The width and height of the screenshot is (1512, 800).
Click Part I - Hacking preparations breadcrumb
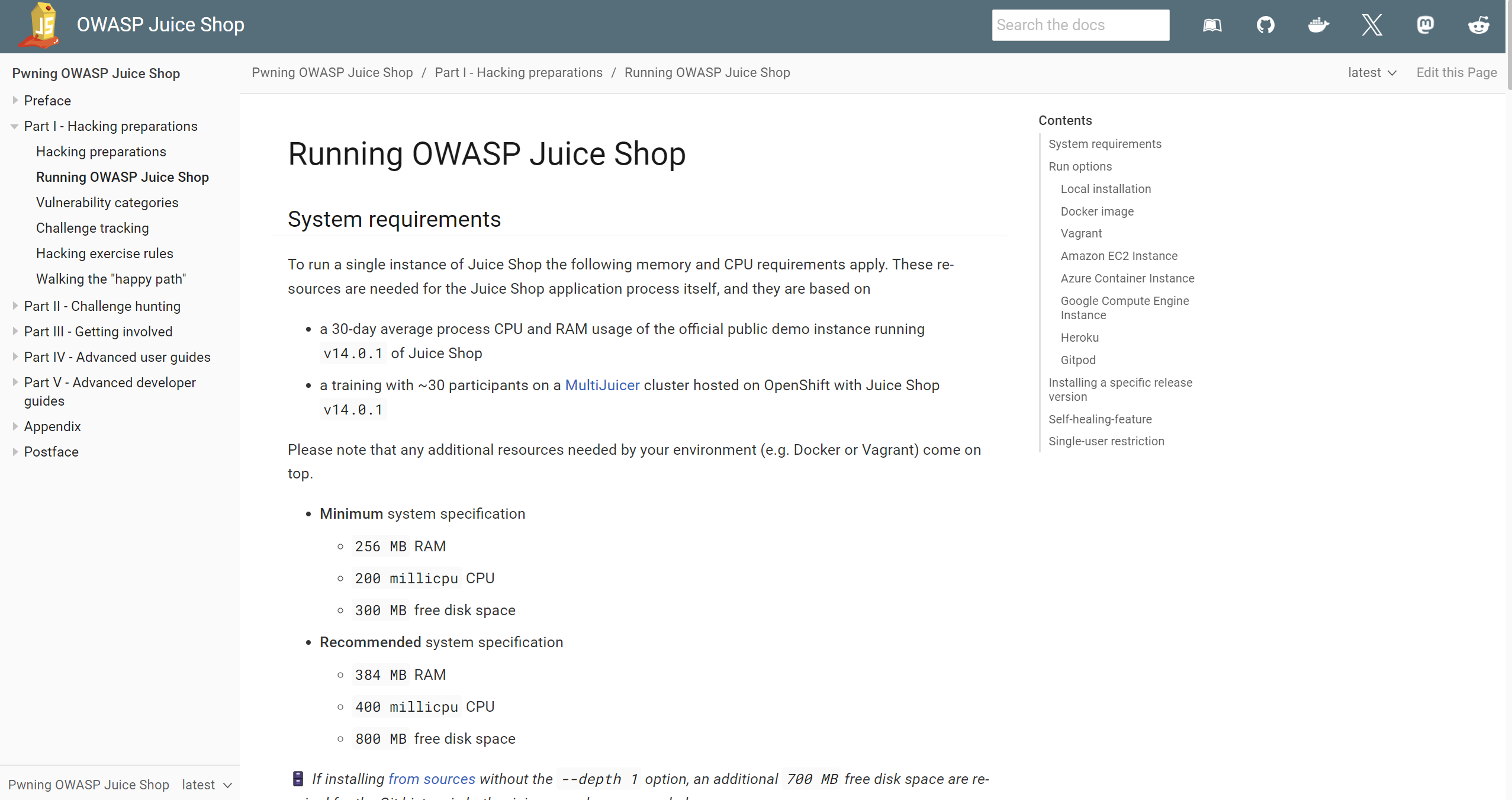519,72
